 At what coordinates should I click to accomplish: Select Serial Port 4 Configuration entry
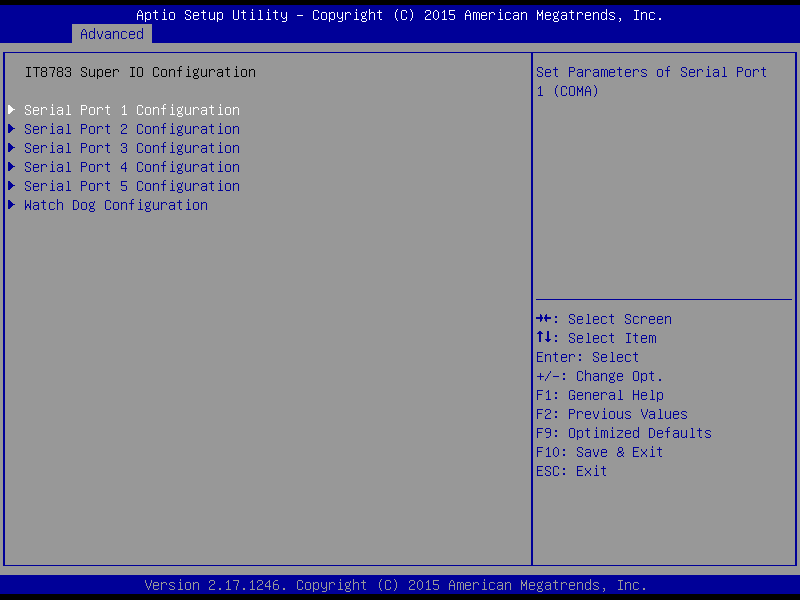click(x=132, y=167)
